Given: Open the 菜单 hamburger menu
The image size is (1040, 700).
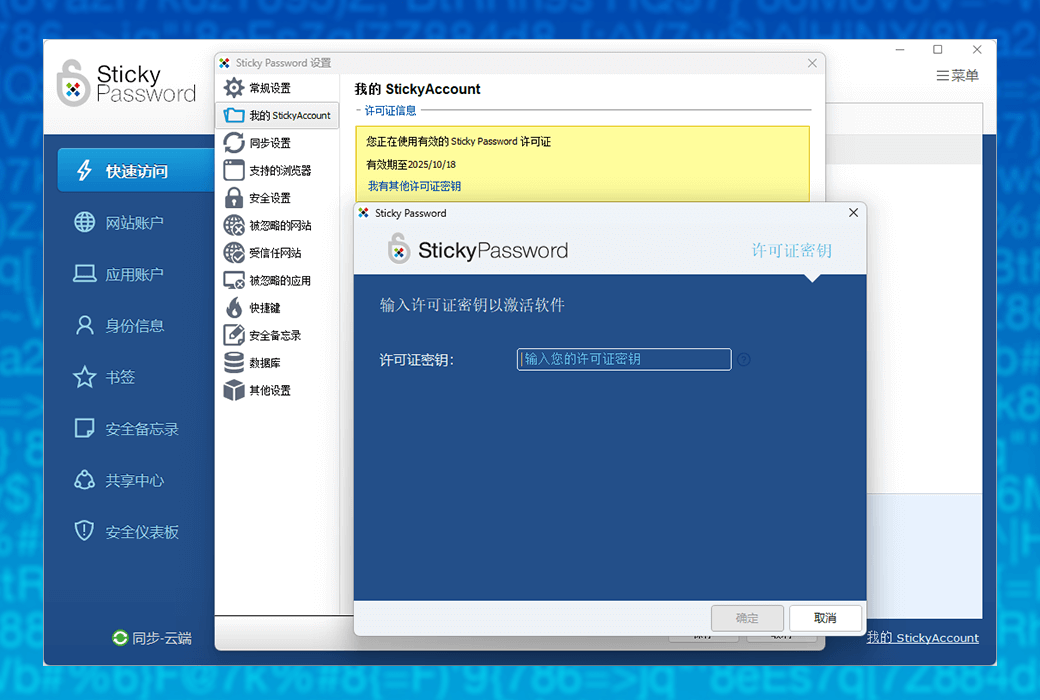Looking at the screenshot, I should [957, 76].
